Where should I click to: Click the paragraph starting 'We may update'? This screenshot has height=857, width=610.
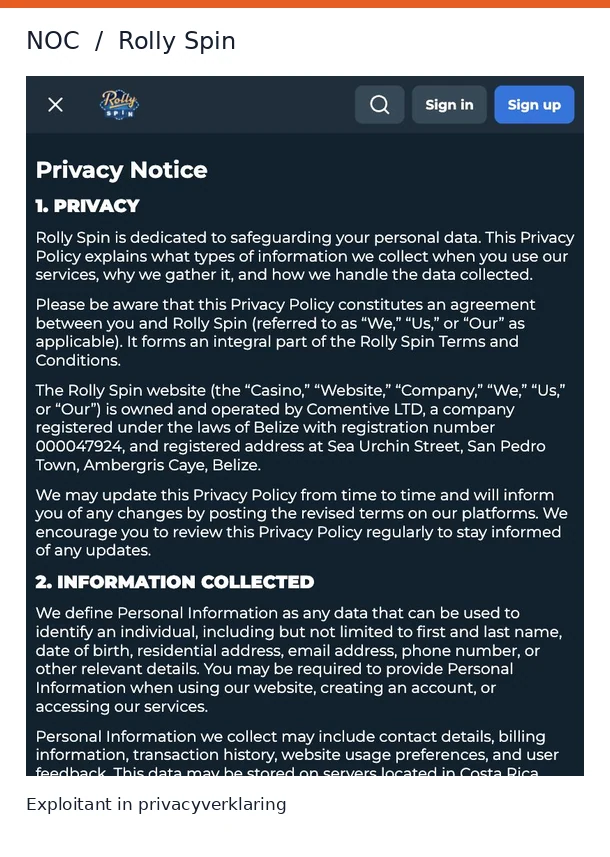[301, 523]
